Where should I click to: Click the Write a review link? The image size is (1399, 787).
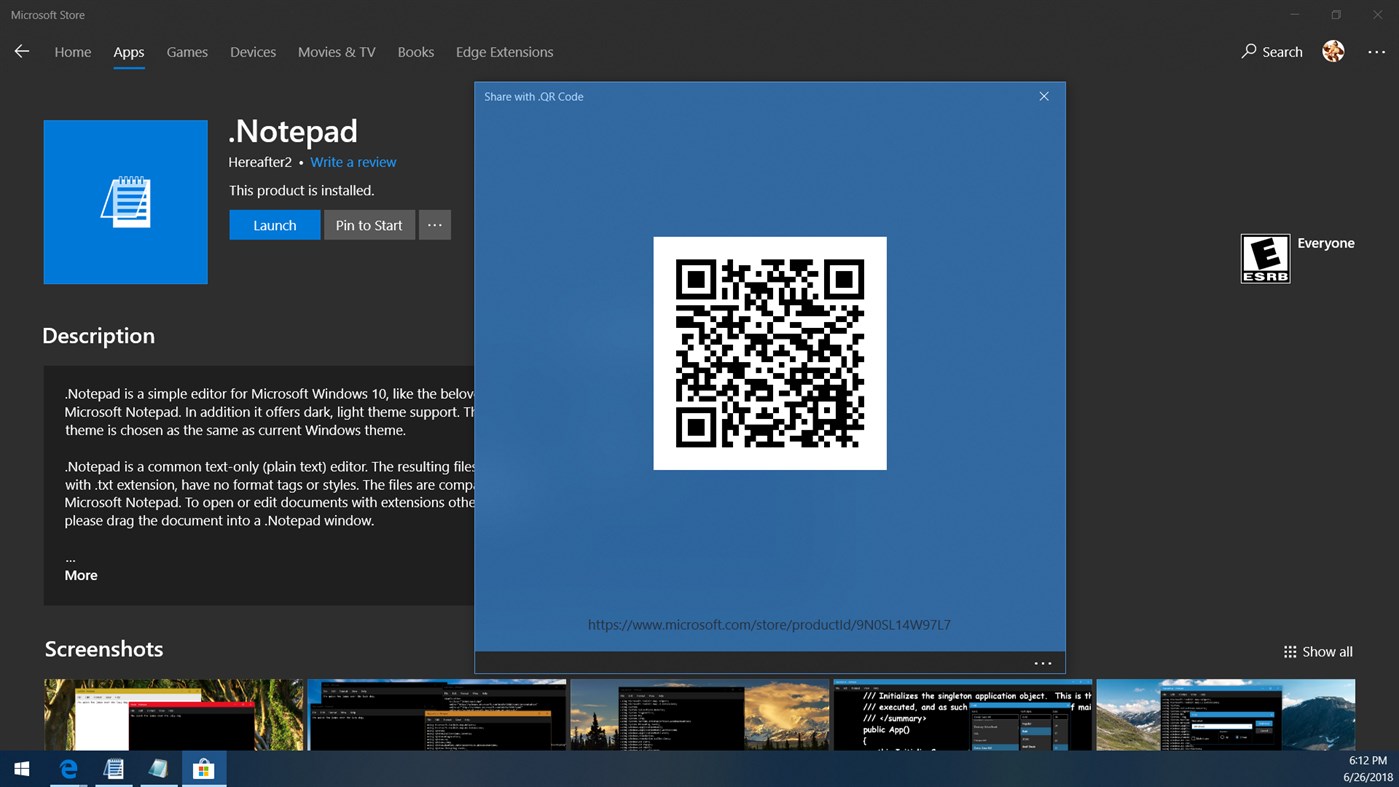click(x=352, y=161)
